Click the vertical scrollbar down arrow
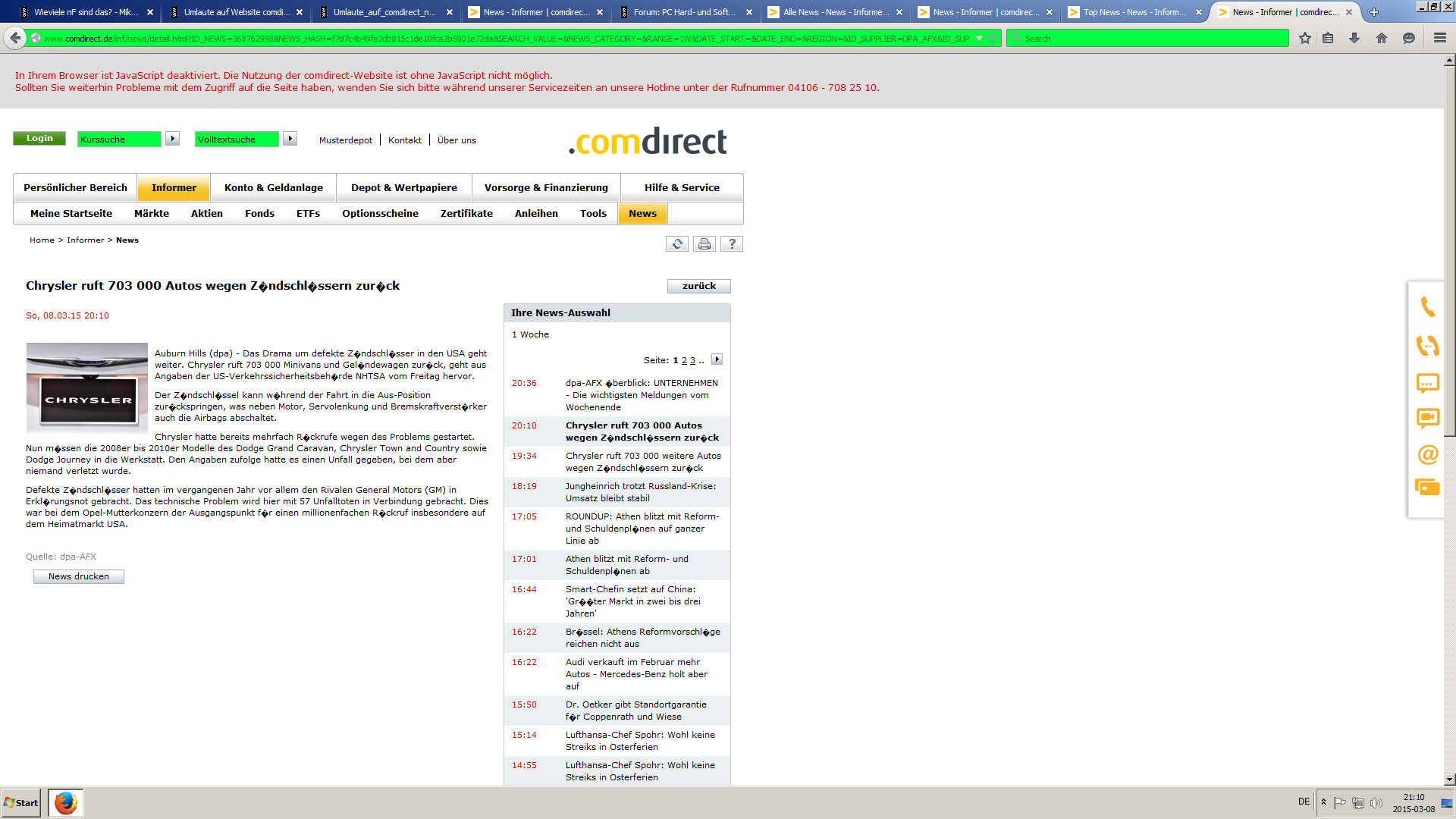The height and width of the screenshot is (819, 1456). click(1449, 780)
